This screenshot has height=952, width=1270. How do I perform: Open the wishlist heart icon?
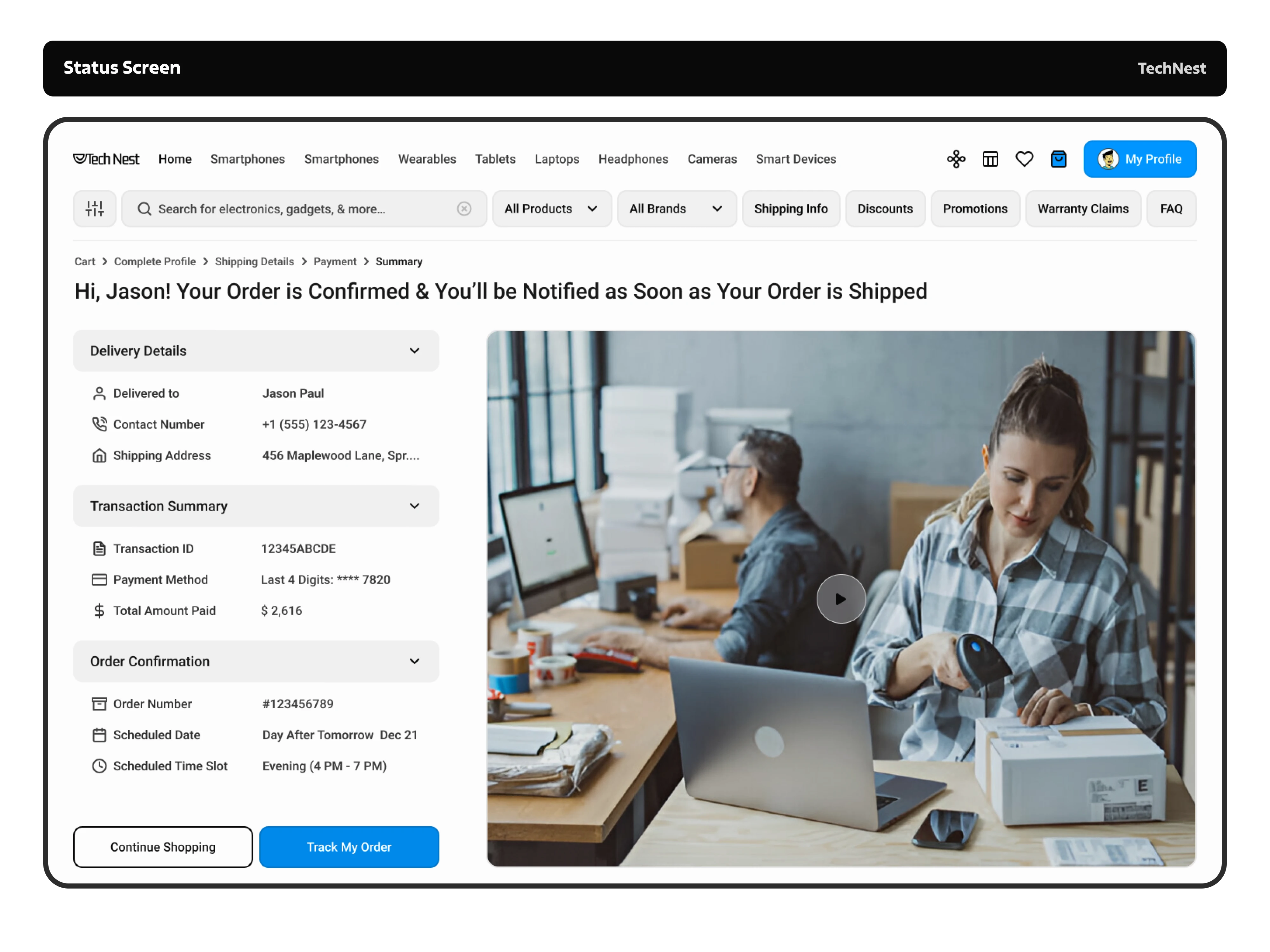click(x=1024, y=159)
